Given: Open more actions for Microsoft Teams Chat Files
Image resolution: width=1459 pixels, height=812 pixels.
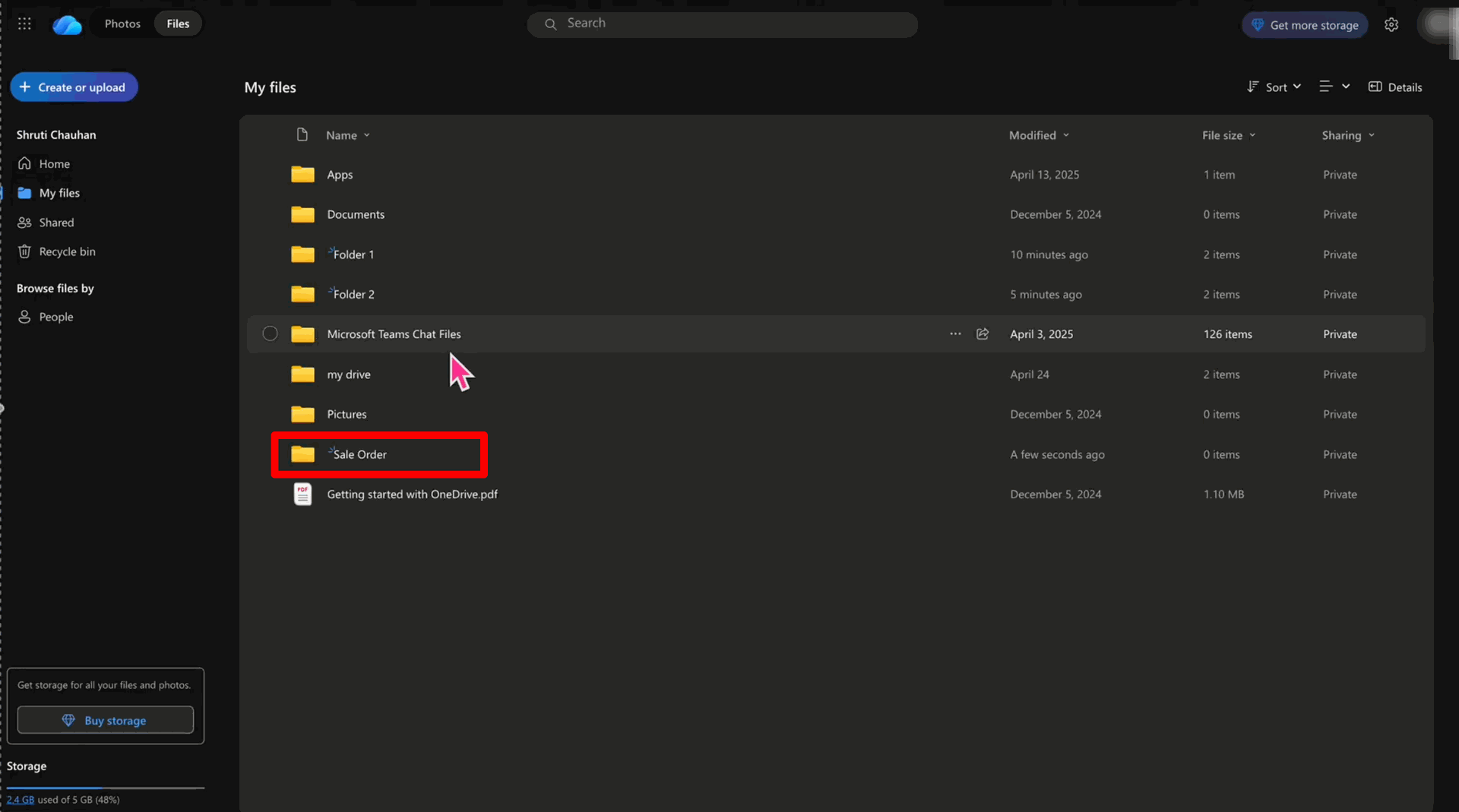Looking at the screenshot, I should [955, 333].
